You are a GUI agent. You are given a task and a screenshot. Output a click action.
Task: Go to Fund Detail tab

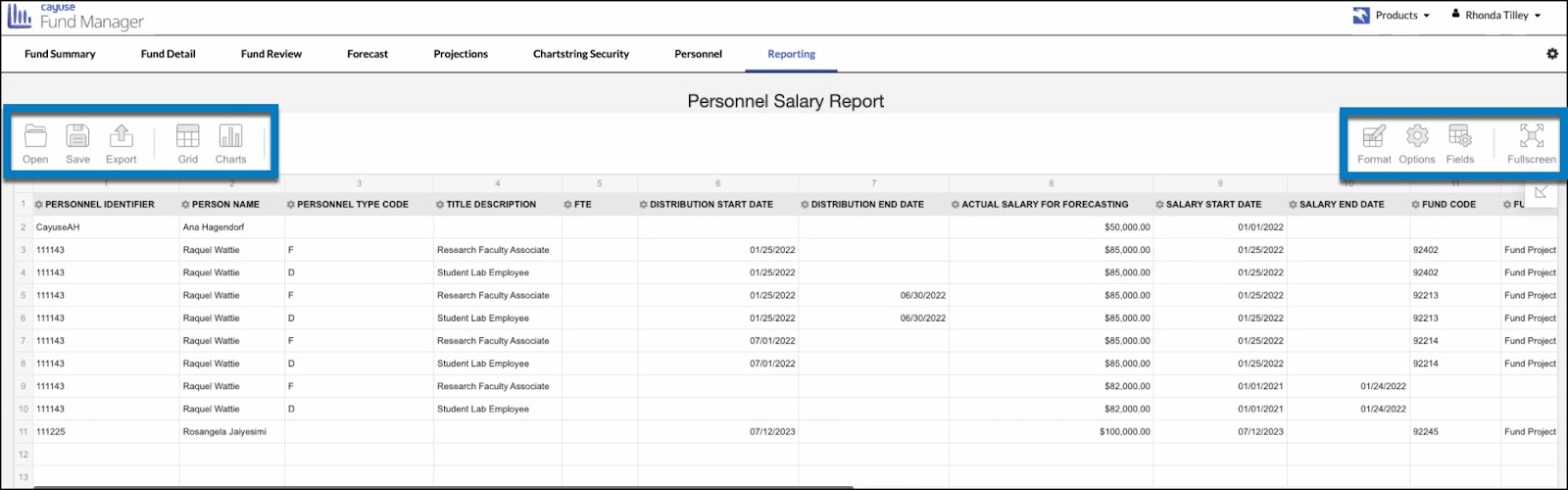click(x=168, y=54)
